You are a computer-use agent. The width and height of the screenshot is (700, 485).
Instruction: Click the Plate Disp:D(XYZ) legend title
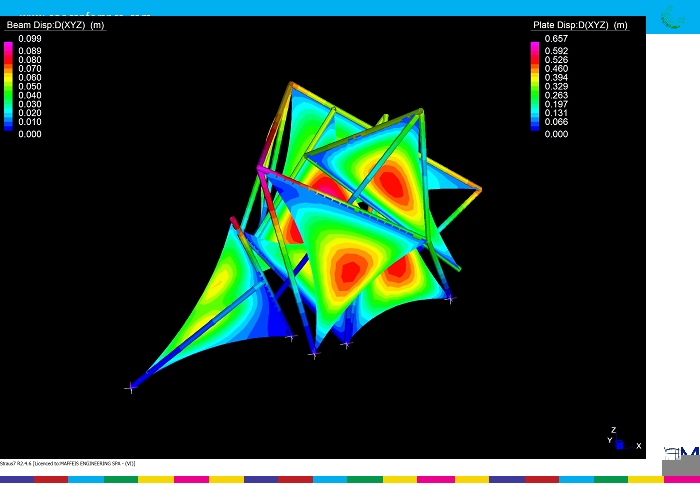(578, 25)
